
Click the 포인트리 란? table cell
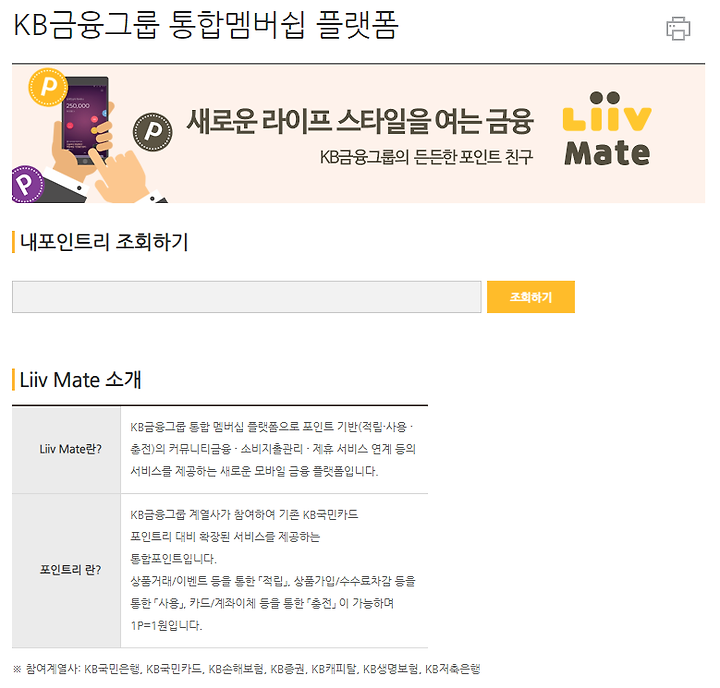tap(66, 571)
